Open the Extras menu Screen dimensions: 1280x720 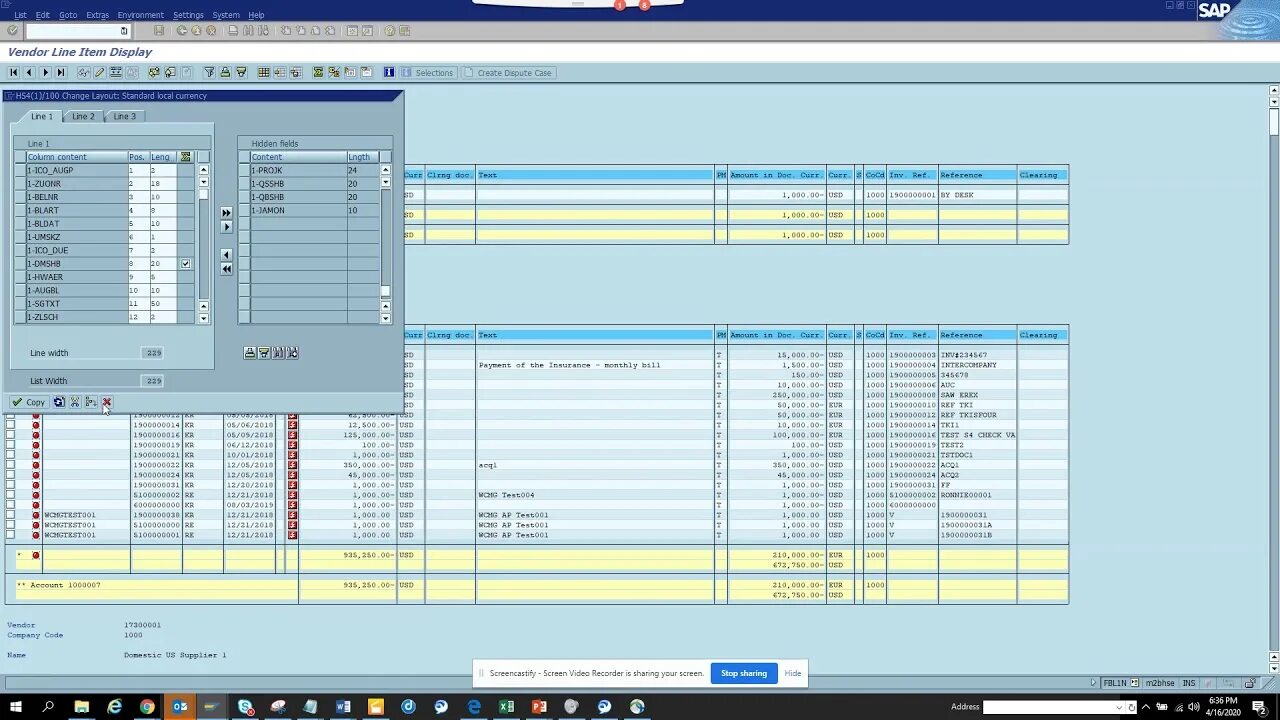click(97, 15)
